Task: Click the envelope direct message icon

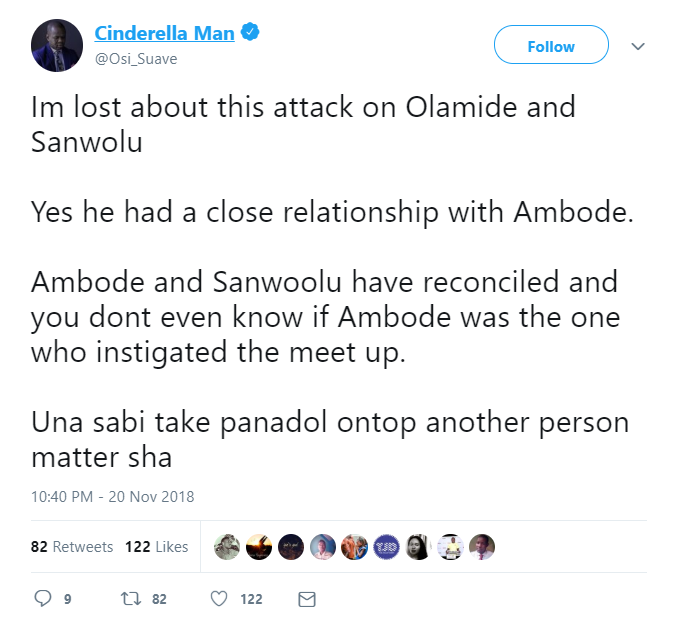Action: click(x=308, y=598)
